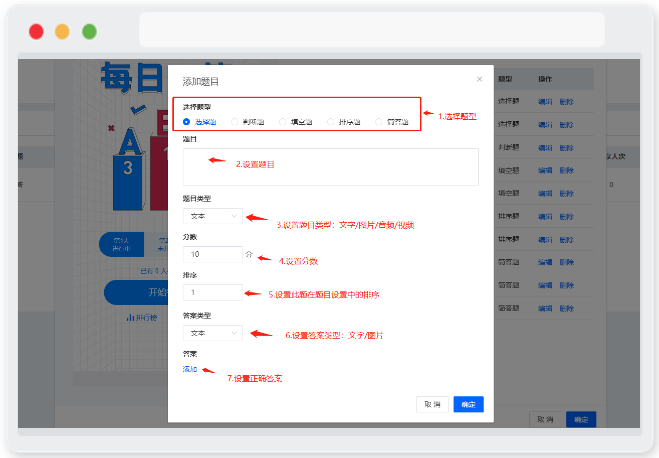The width and height of the screenshot is (659, 458).
Task: Click the background dialog's 确定 button
Action: (x=581, y=419)
